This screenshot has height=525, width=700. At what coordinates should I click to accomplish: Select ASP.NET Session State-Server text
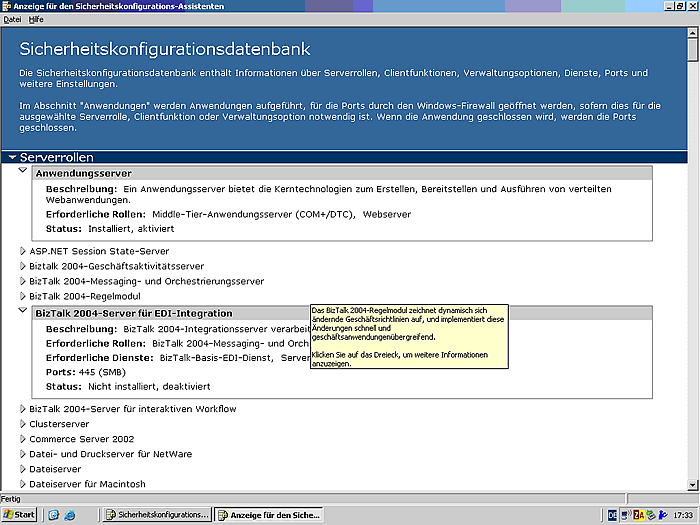pos(99,251)
